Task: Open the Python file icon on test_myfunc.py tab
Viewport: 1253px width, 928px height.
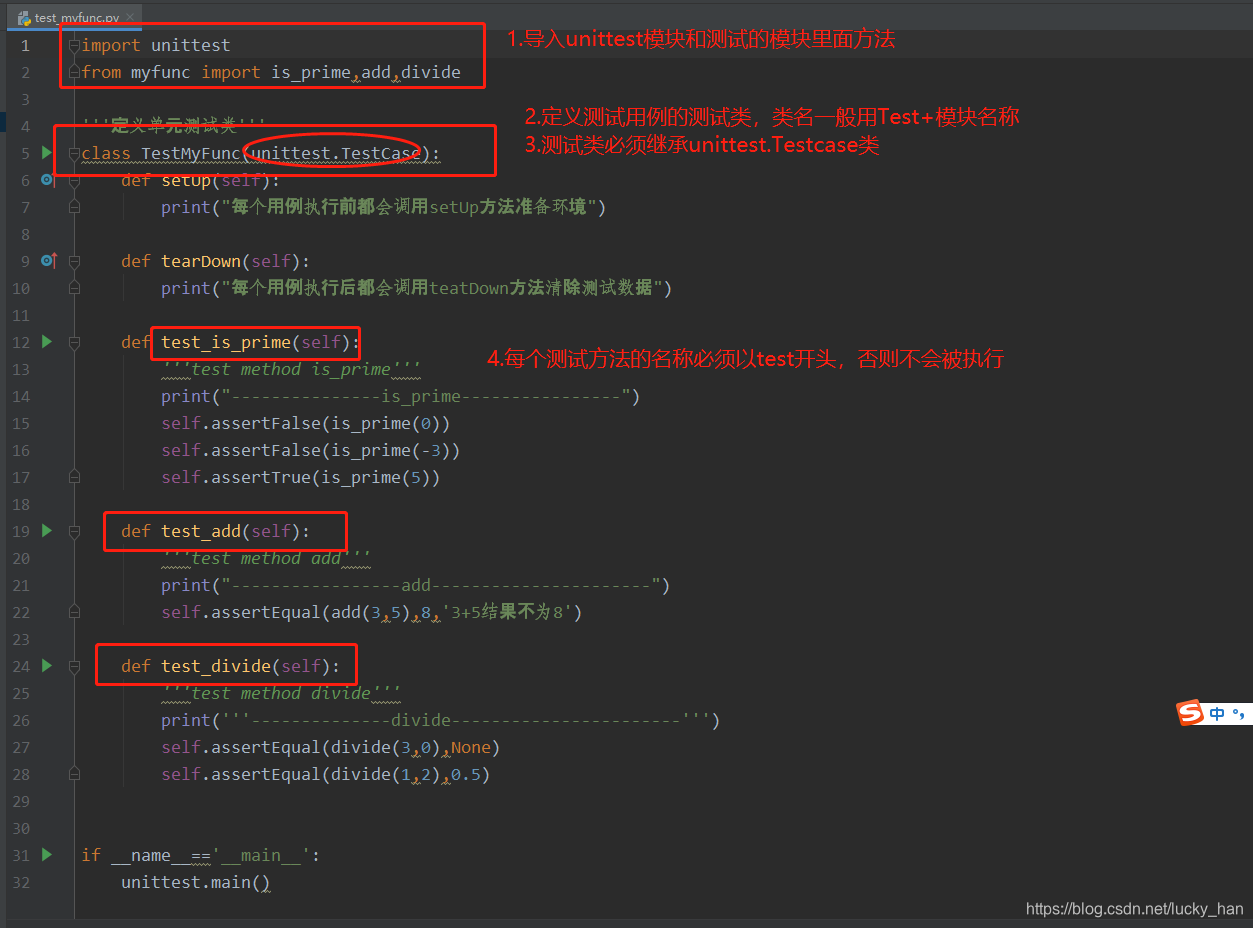Action: (x=24, y=18)
